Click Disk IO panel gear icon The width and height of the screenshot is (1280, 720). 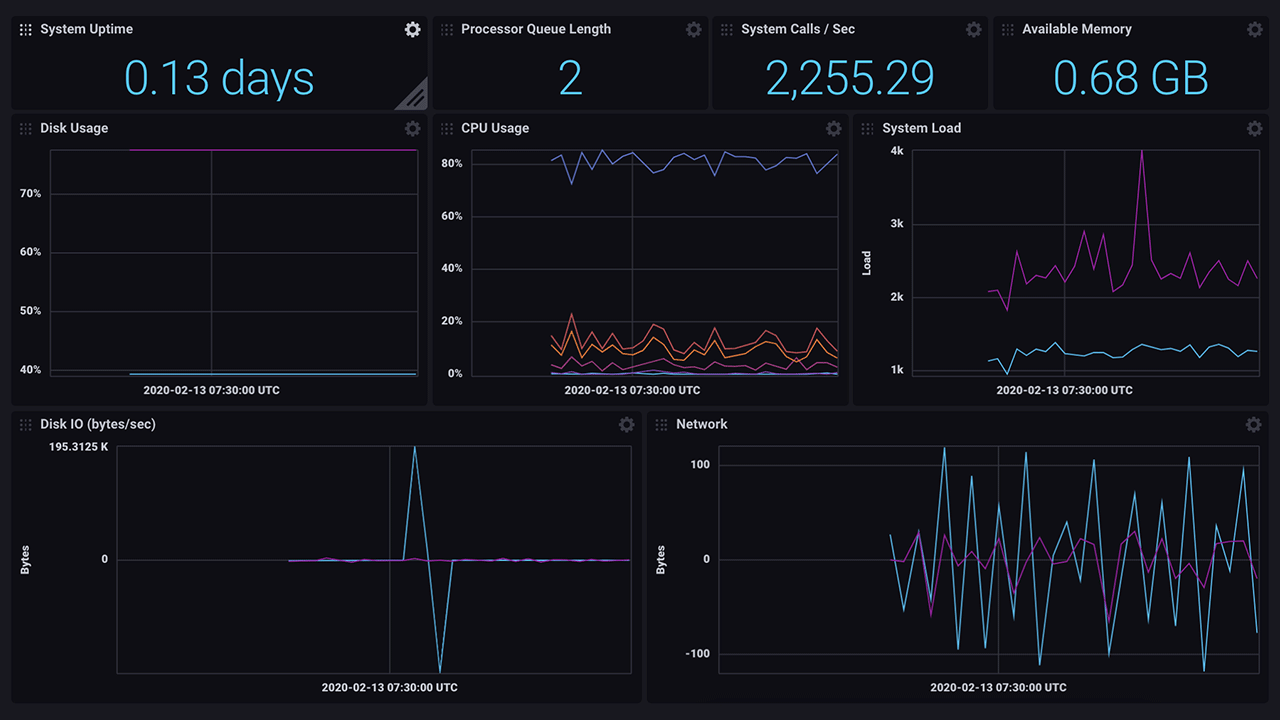[626, 425]
